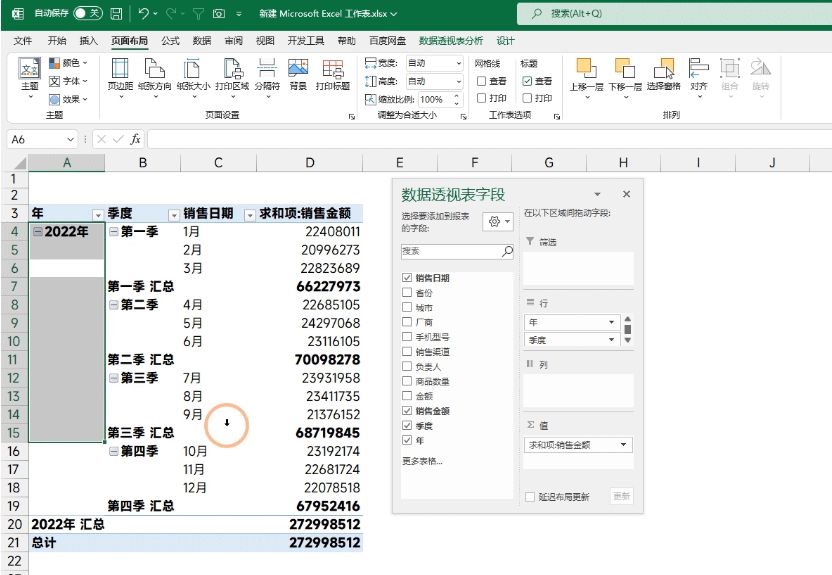Toggle Gridlines View (查看) checkbox
Image resolution: width=832 pixels, height=575 pixels.
click(481, 81)
